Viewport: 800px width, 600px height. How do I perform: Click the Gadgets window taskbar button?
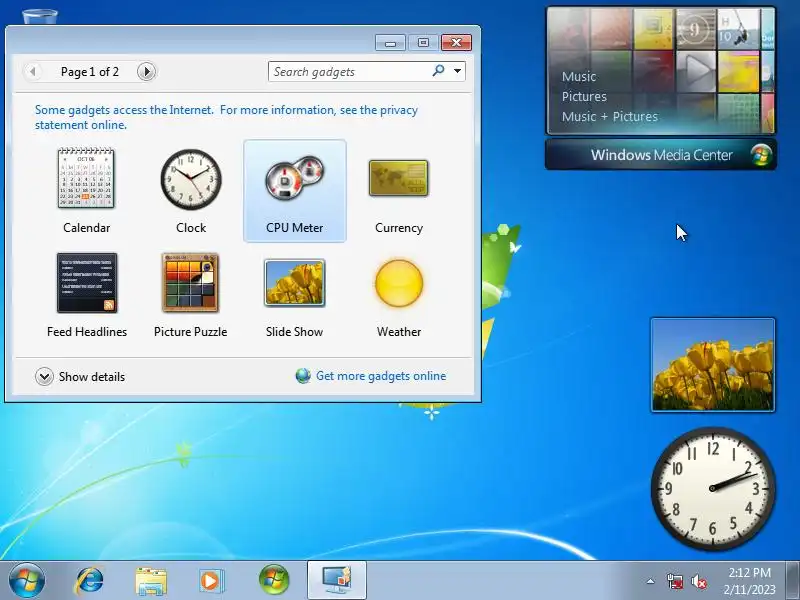pos(337,580)
